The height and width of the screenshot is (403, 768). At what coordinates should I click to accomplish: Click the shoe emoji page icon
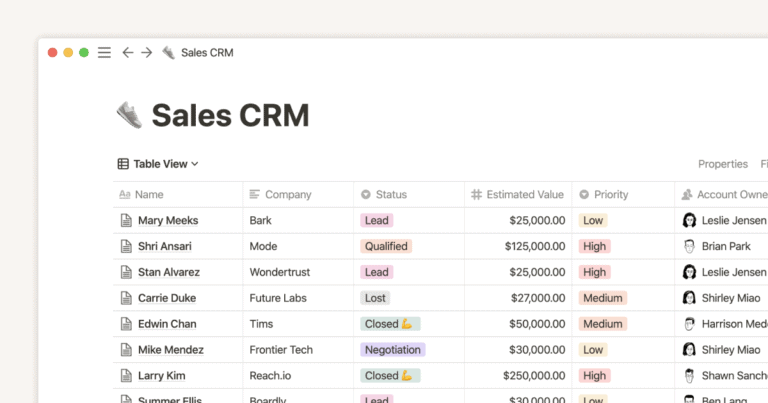pos(129,116)
